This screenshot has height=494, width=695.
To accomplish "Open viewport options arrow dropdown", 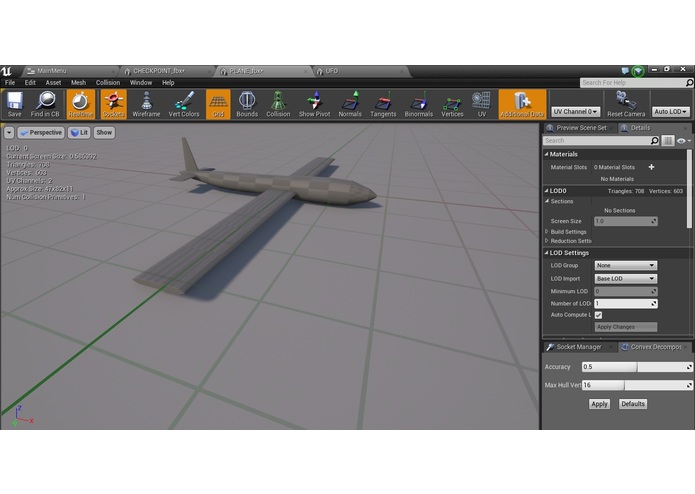I will click(9, 132).
